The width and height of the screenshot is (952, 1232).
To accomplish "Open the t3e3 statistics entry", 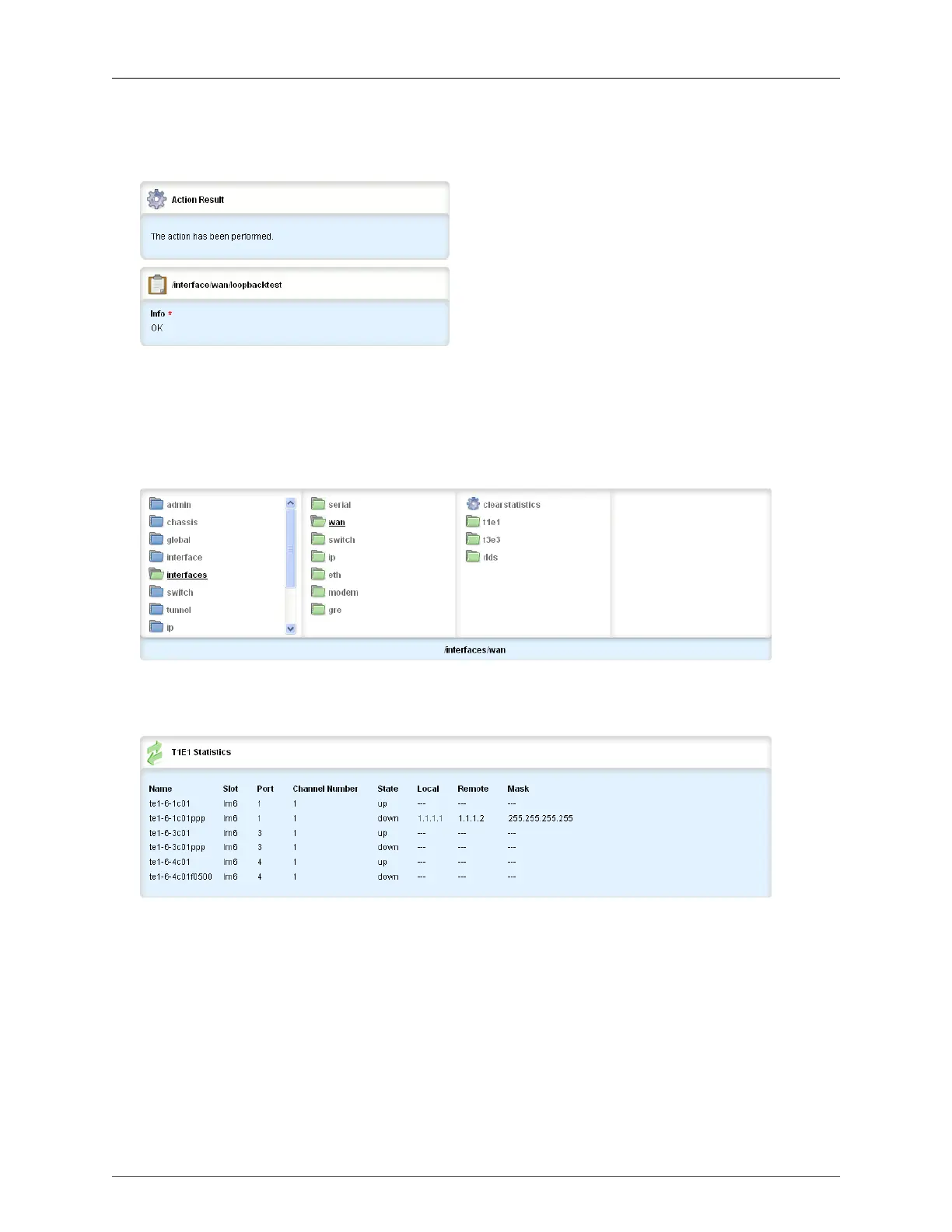I will tap(492, 540).
